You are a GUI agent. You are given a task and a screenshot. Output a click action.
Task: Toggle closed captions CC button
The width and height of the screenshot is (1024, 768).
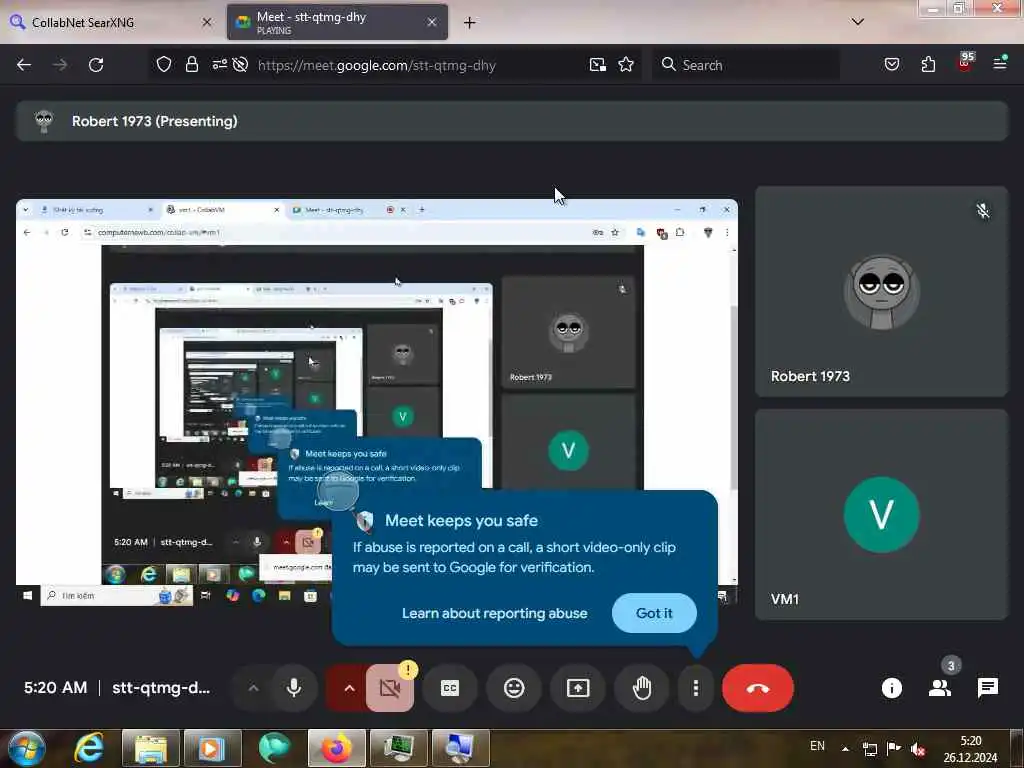tap(450, 688)
